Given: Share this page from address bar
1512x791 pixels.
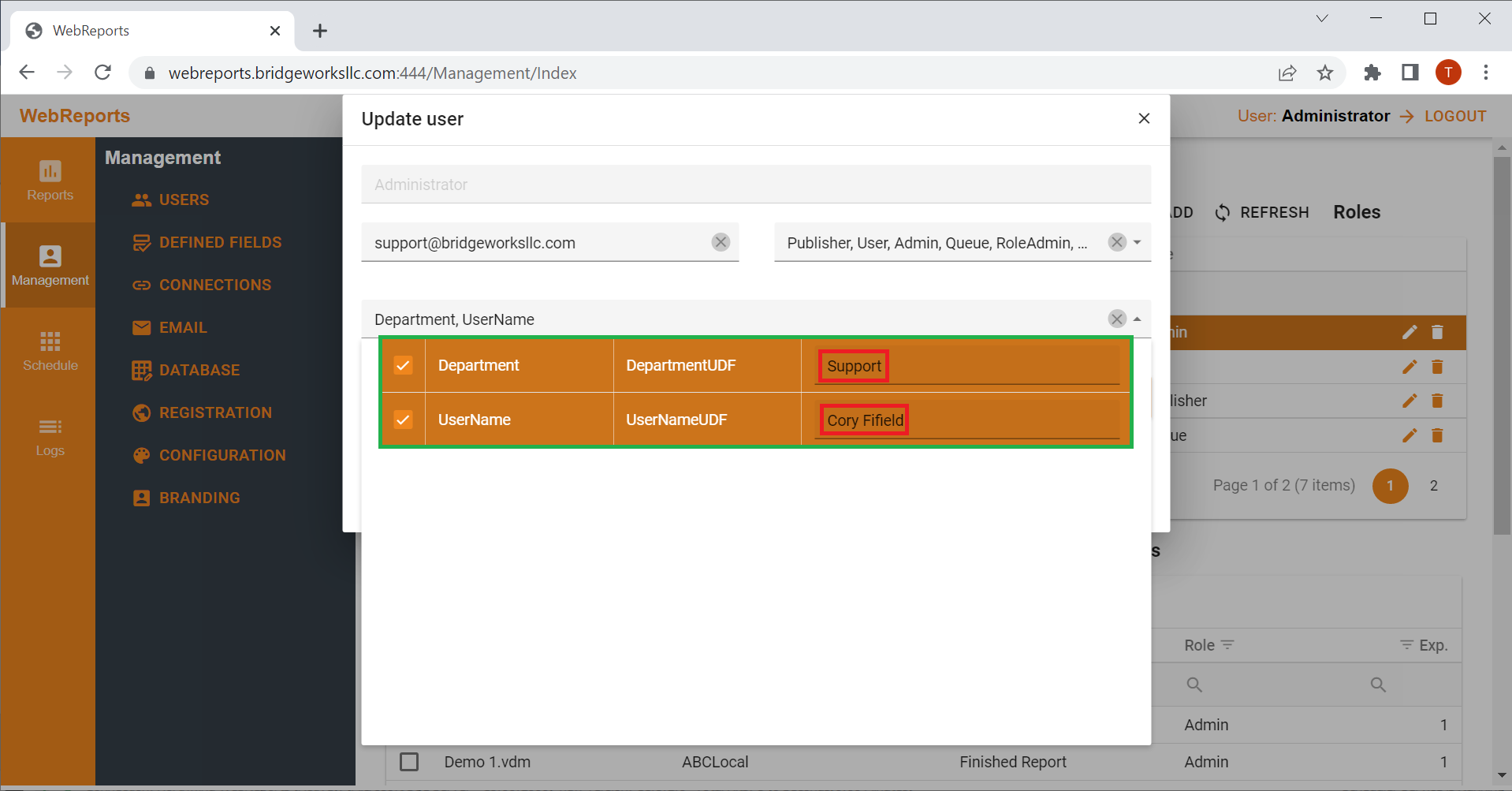Looking at the screenshot, I should (x=1287, y=73).
